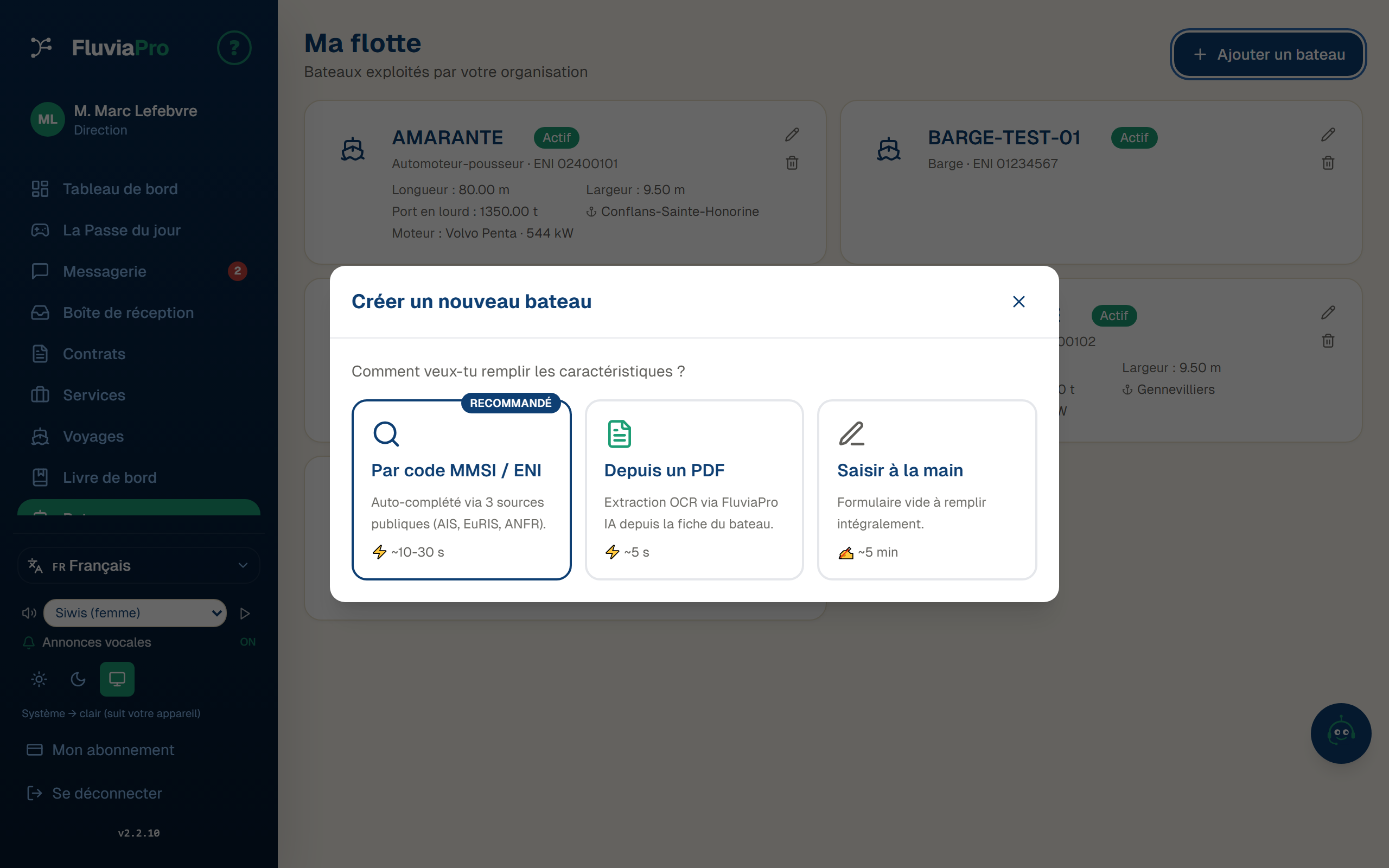
Task: Click the green PDF document icon
Action: click(x=619, y=434)
